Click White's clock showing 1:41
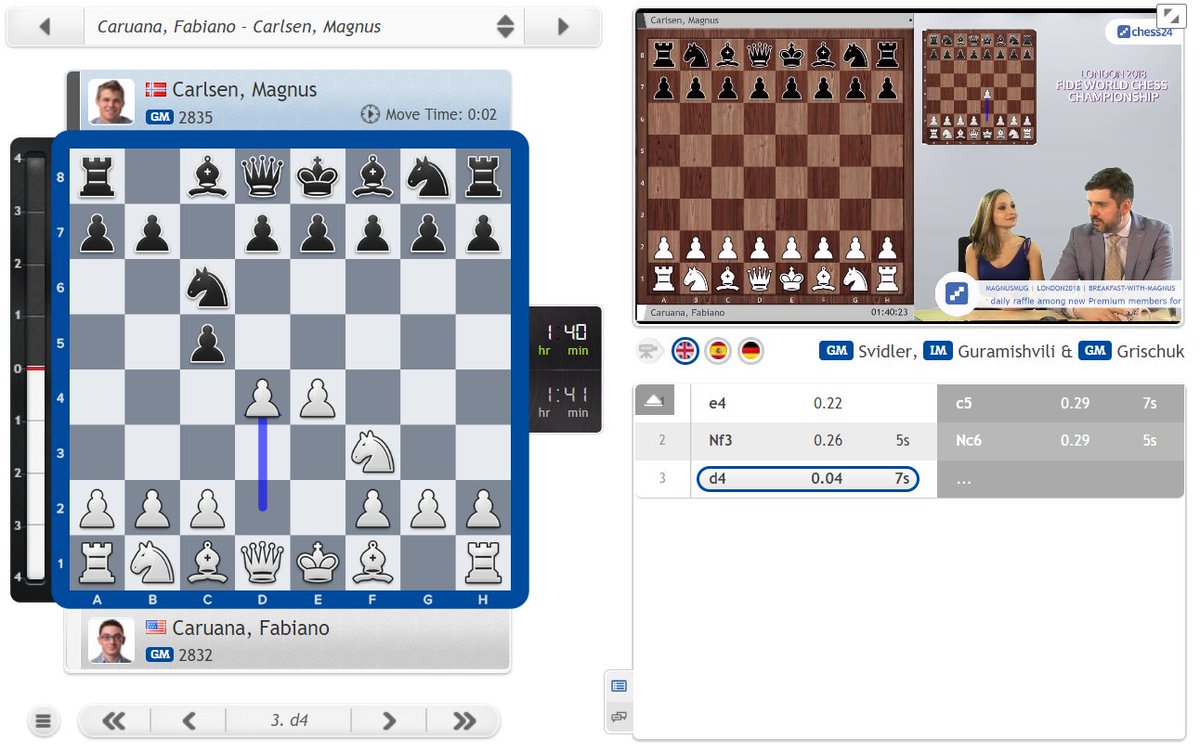1200x752 pixels. [x=565, y=401]
